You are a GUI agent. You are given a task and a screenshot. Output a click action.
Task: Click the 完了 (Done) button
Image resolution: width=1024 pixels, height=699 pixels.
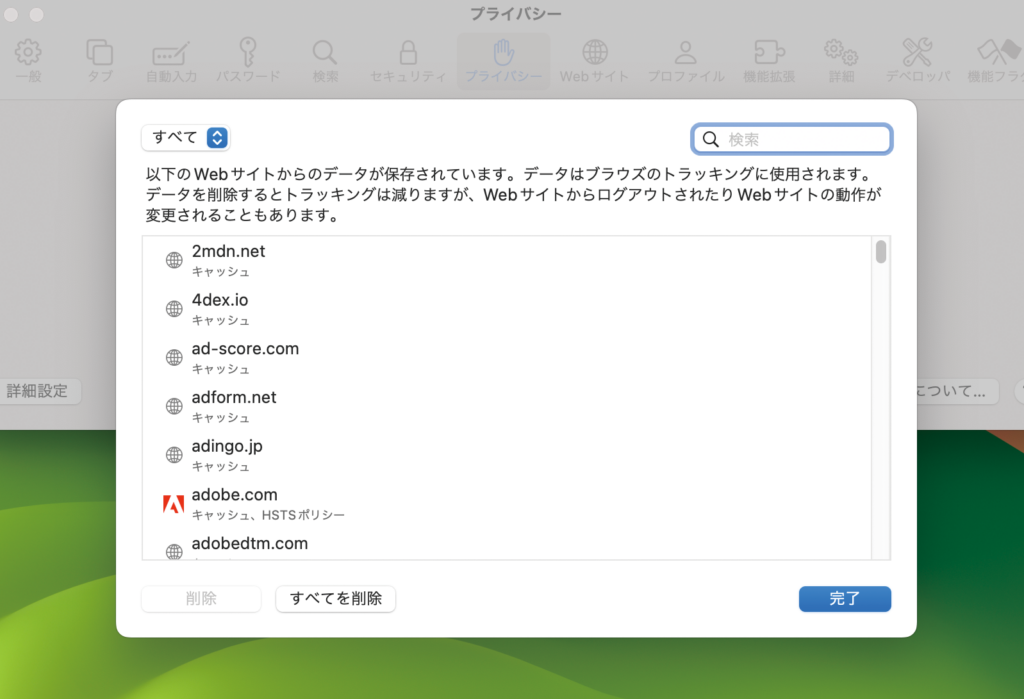(x=844, y=598)
